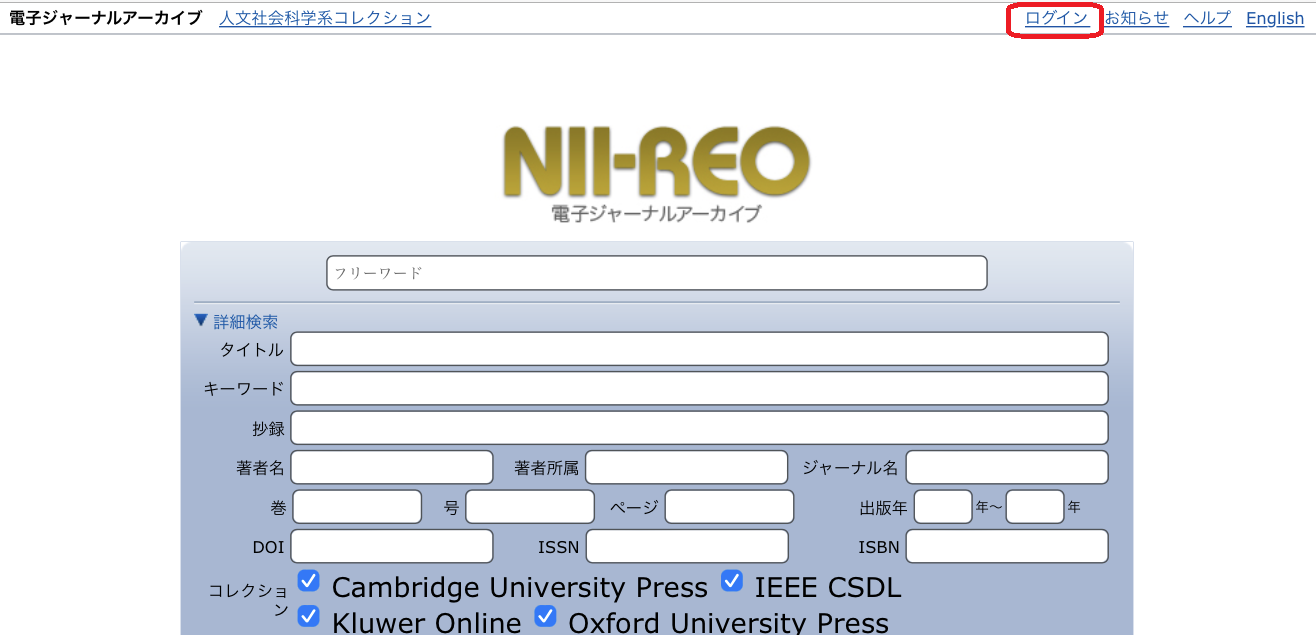Viewport: 1316px width, 635px height.
Task: Focus the フリーワード search box
Action: coord(656,273)
